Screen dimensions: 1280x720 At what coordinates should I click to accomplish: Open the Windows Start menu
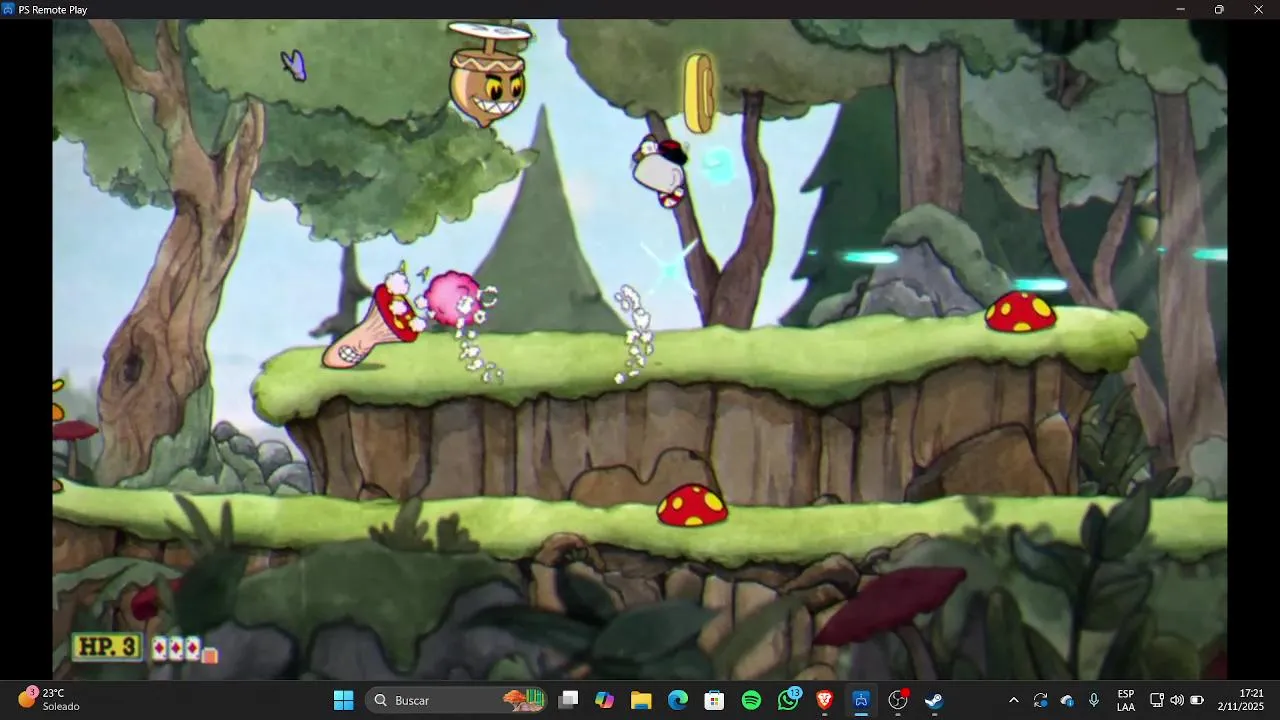pyautogui.click(x=343, y=700)
